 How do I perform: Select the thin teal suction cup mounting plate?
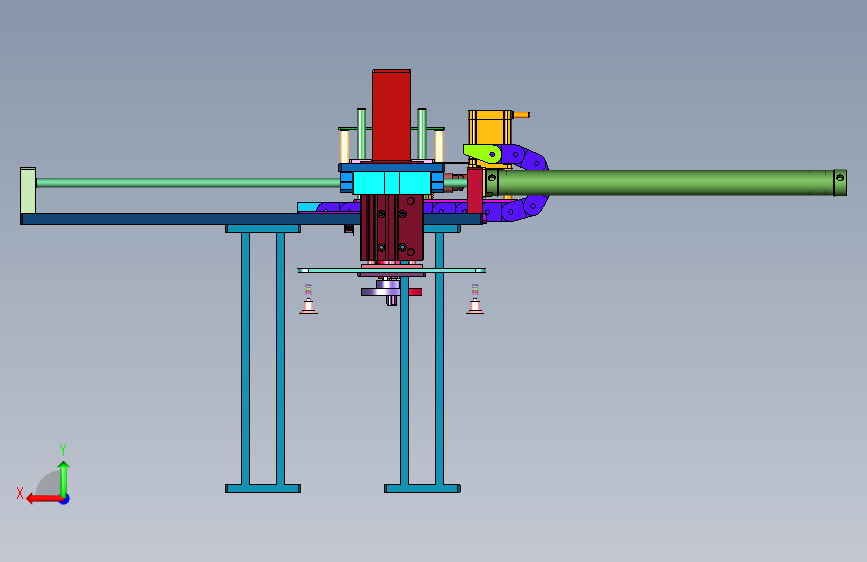(x=391, y=270)
